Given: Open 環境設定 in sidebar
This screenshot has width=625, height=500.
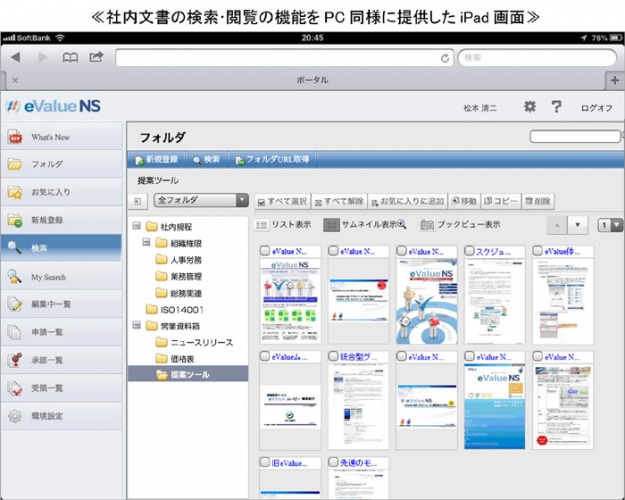Looking at the screenshot, I should pos(61,416).
